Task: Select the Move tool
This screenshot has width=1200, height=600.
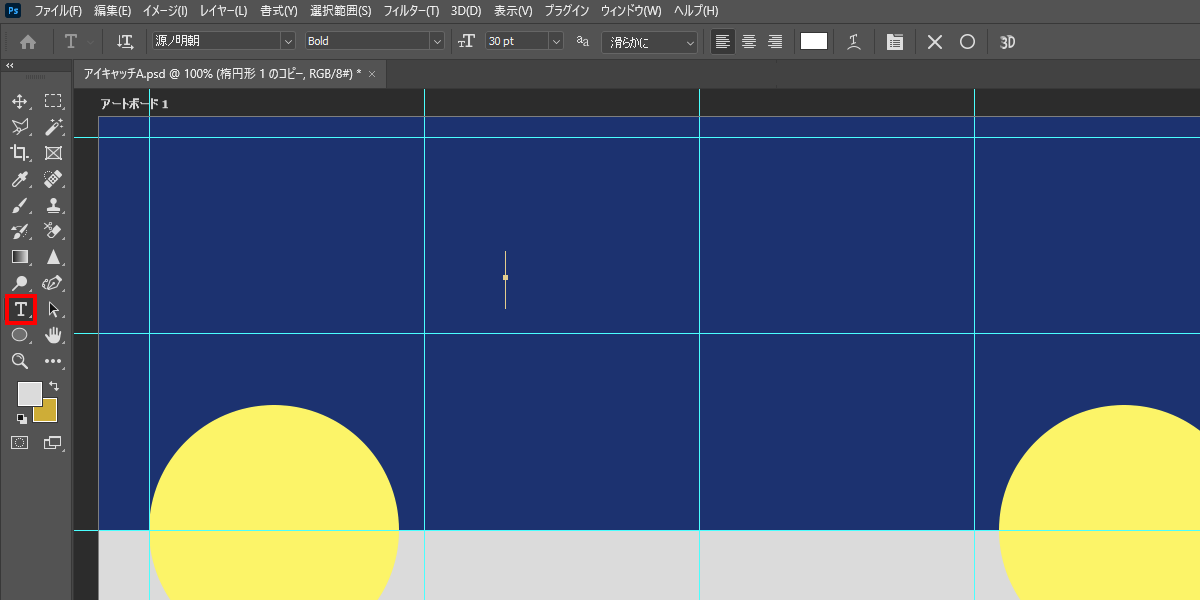Action: (x=19, y=101)
